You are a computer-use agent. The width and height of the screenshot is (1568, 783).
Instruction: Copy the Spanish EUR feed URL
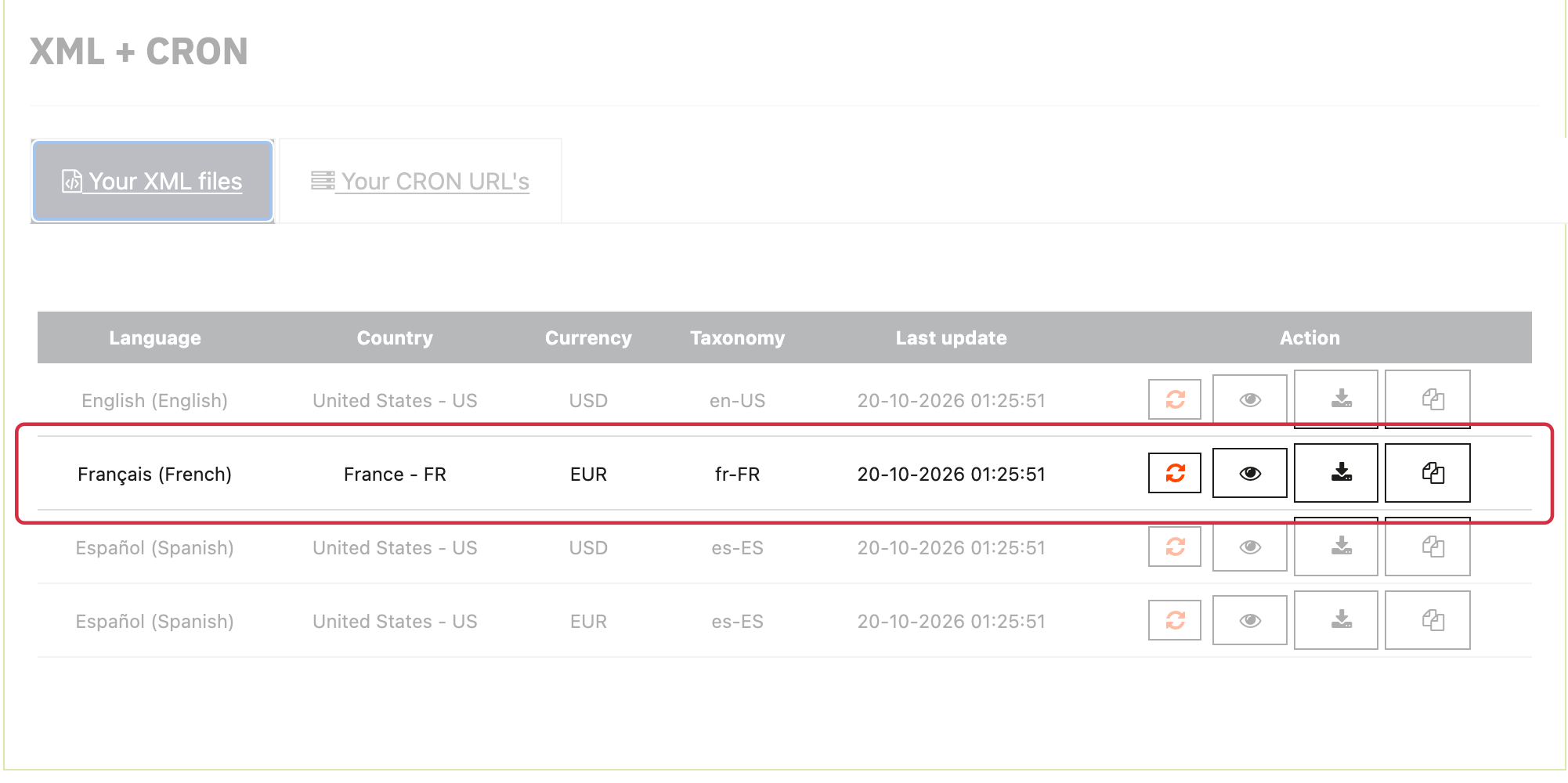click(1427, 620)
